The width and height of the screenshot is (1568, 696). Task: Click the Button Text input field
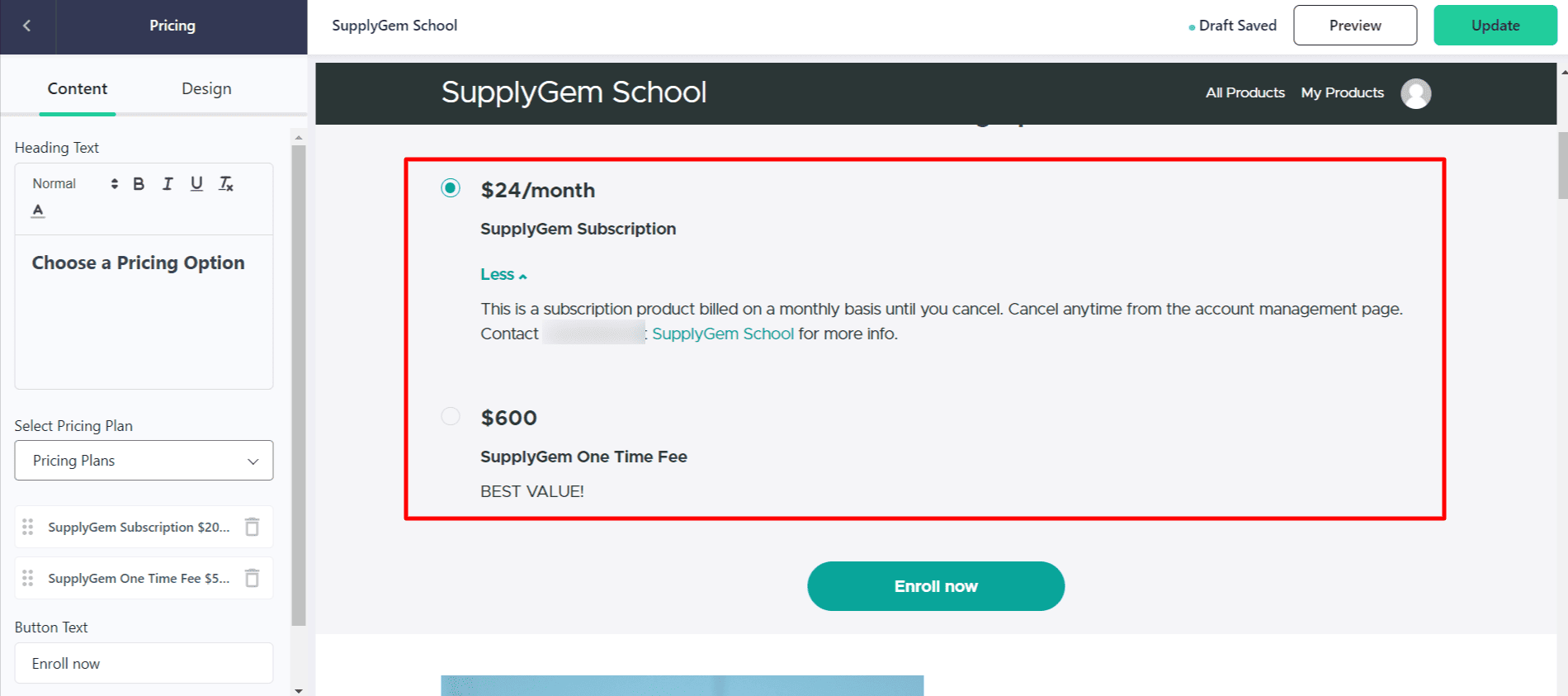144,663
